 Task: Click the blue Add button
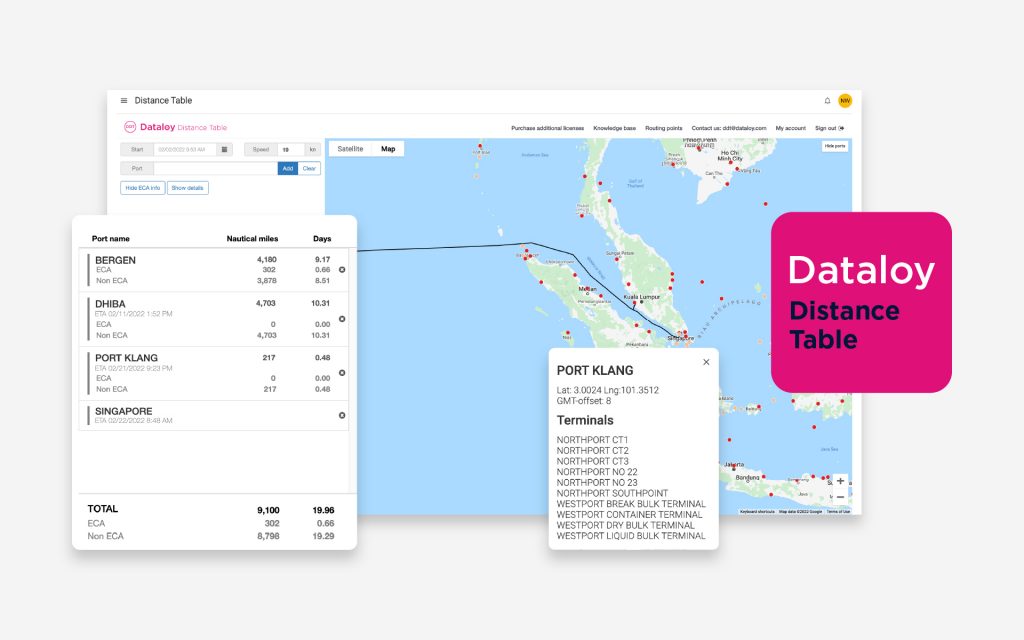[x=289, y=168]
